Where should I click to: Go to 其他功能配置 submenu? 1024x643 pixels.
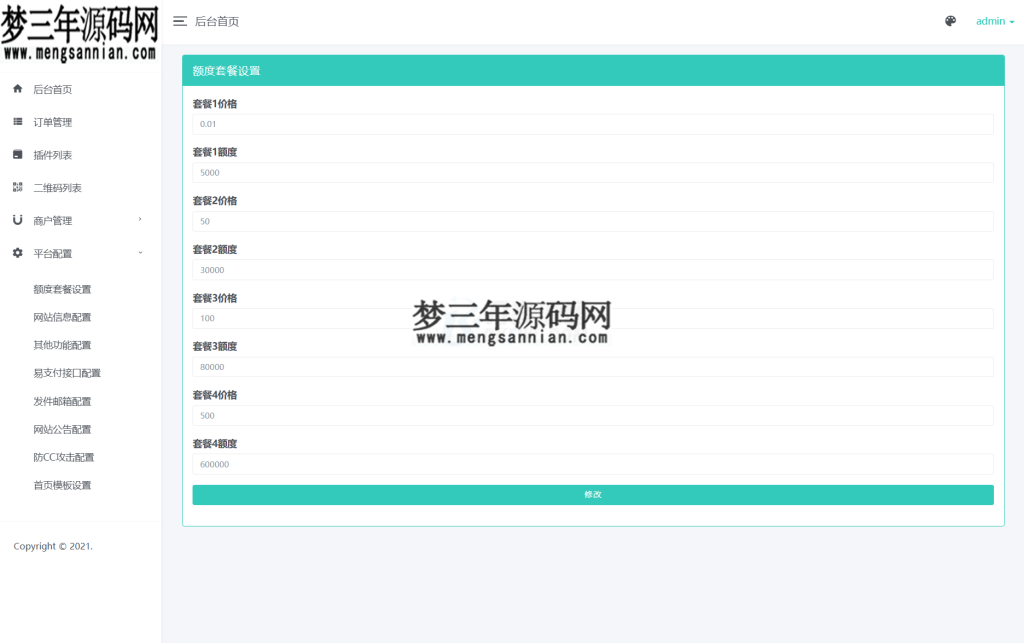click(x=62, y=345)
